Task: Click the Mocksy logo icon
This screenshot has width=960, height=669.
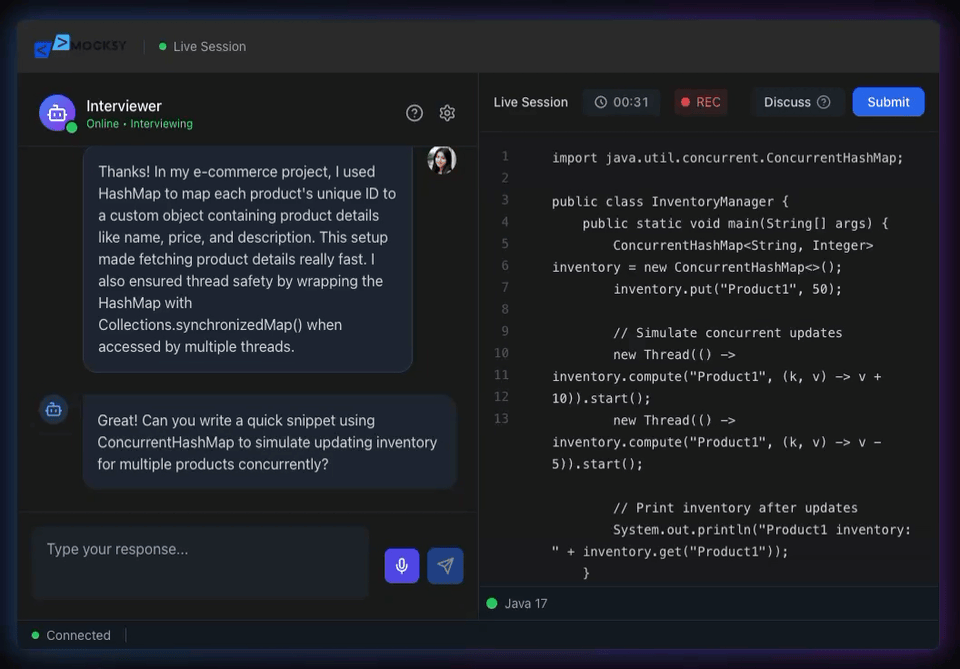Action: coord(50,45)
